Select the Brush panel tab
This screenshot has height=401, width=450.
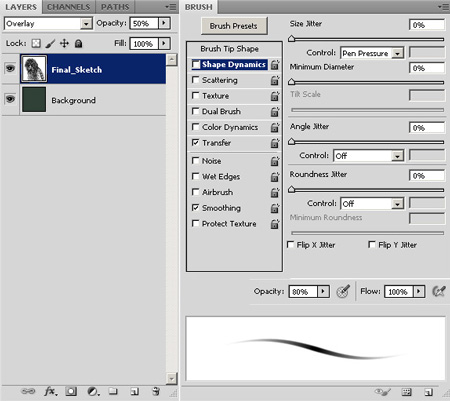[x=199, y=7]
